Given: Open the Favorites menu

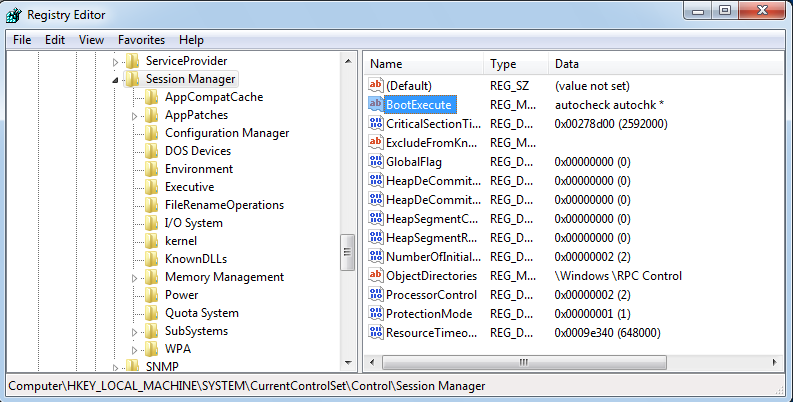Looking at the screenshot, I should pos(141,40).
